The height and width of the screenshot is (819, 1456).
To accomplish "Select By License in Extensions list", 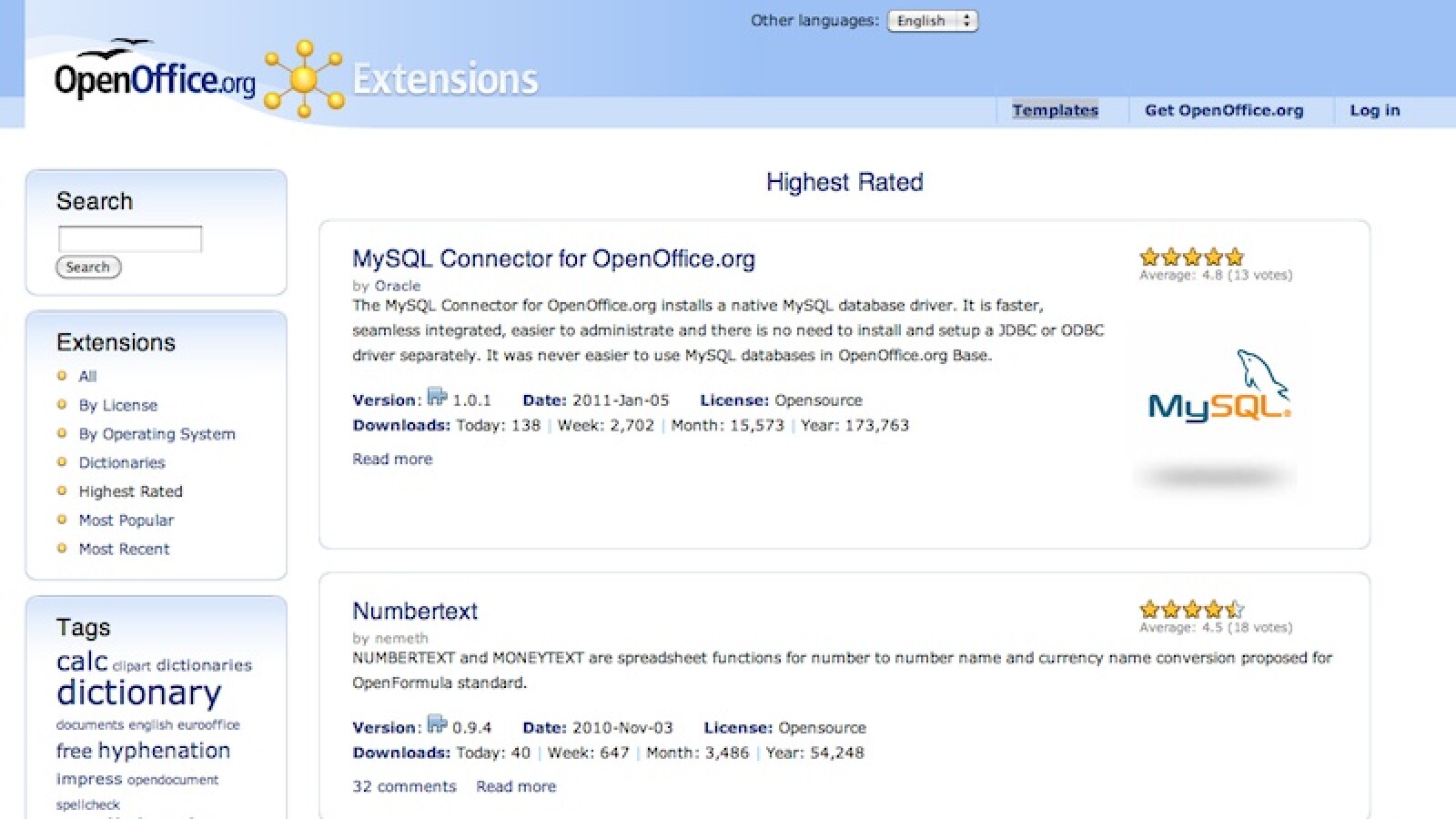I will click(117, 405).
